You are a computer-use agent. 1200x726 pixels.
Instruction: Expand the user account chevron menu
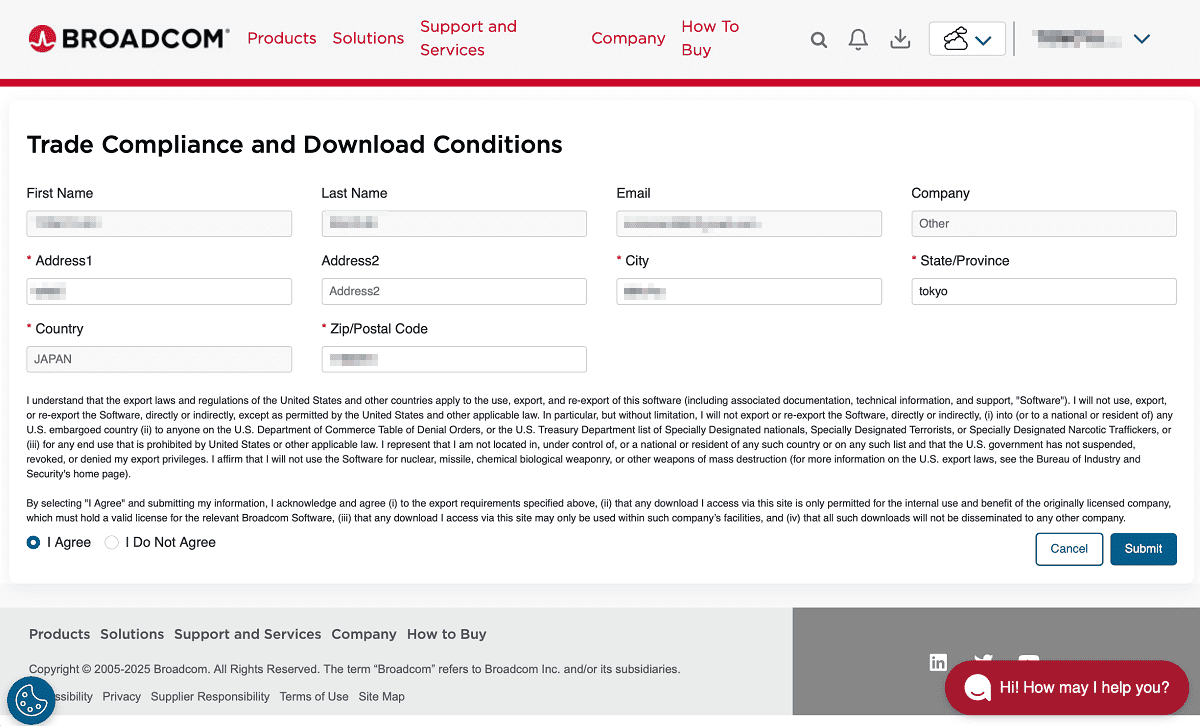pyautogui.click(x=1142, y=39)
